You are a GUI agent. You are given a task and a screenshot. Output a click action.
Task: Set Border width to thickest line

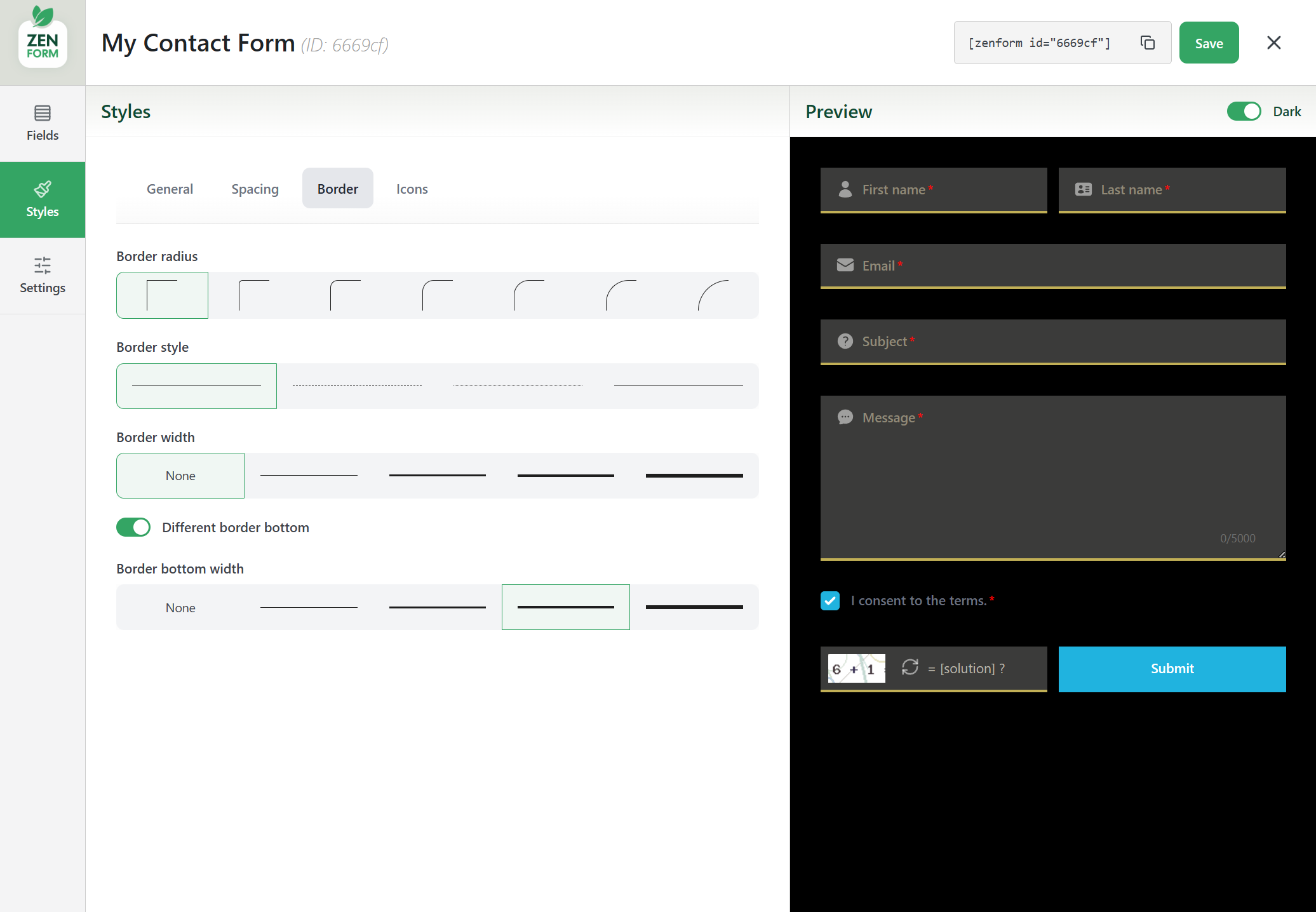tap(694, 476)
